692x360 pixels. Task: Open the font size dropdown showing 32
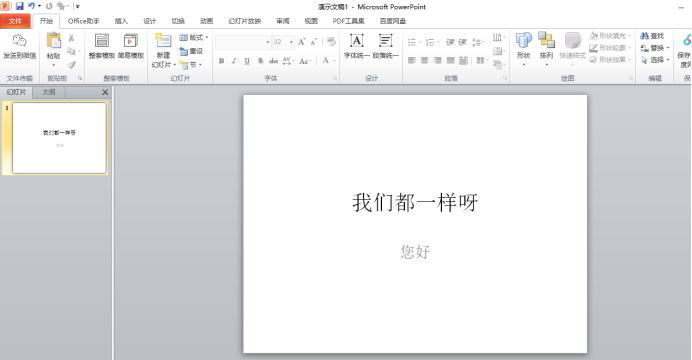283,42
